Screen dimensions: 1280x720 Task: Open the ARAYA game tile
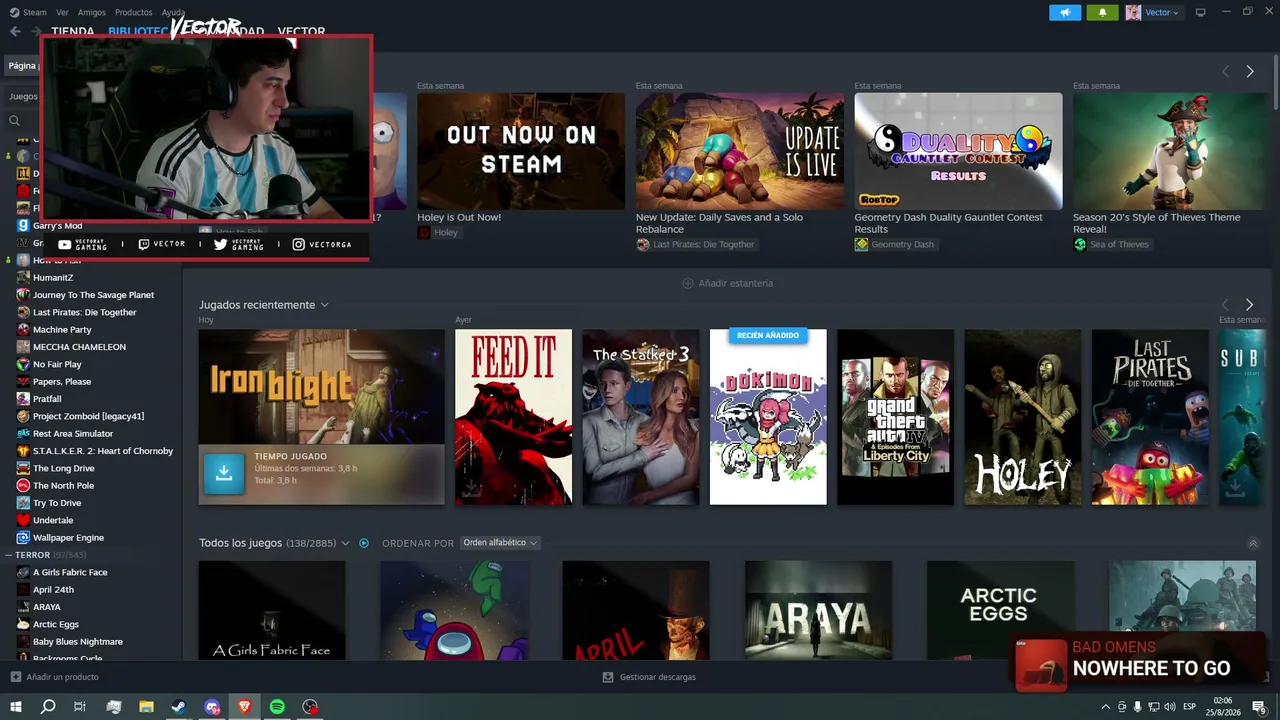pyautogui.click(x=818, y=610)
